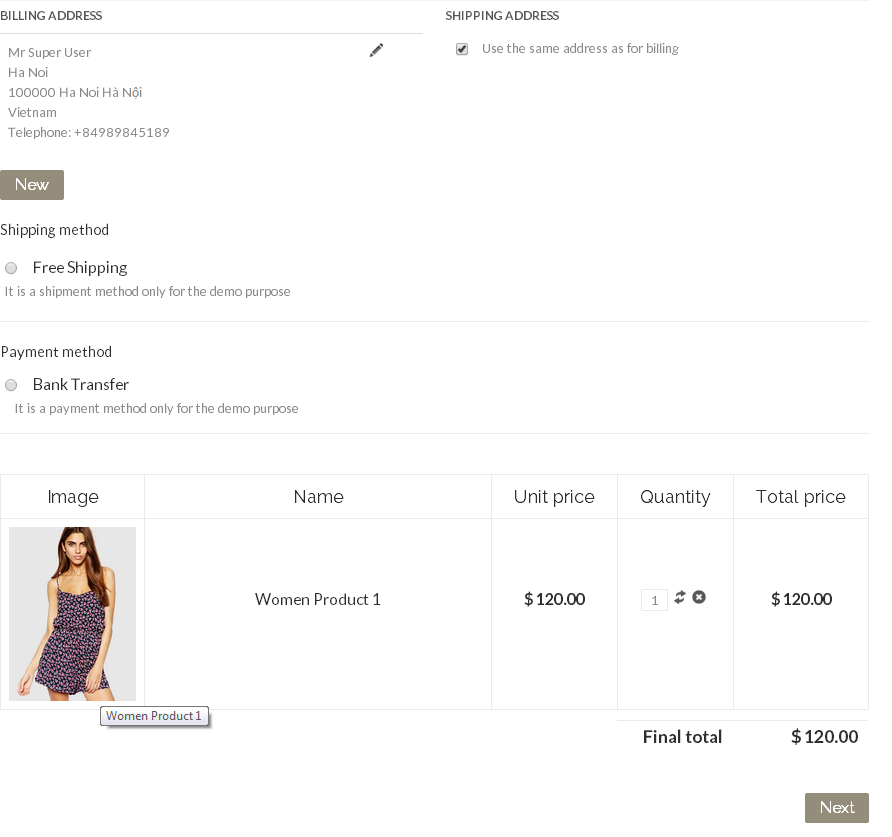Click the Final total $120.00 amount
The height and width of the screenshot is (837, 892).
tap(824, 737)
